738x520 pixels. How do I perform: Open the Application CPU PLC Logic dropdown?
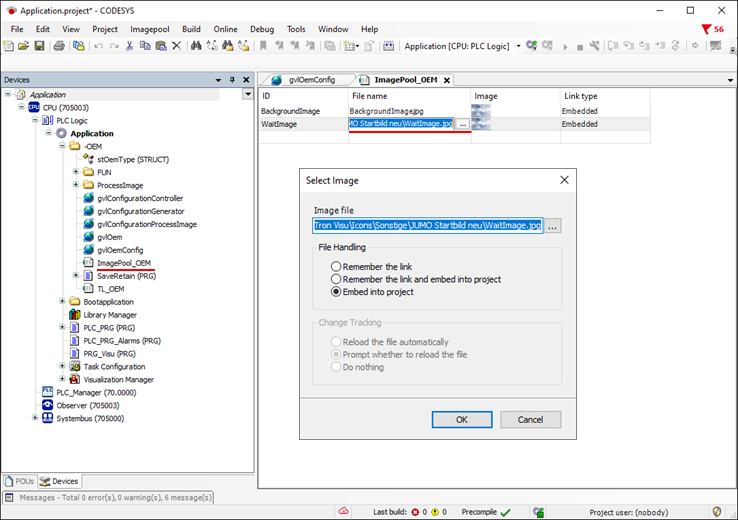(x=518, y=46)
